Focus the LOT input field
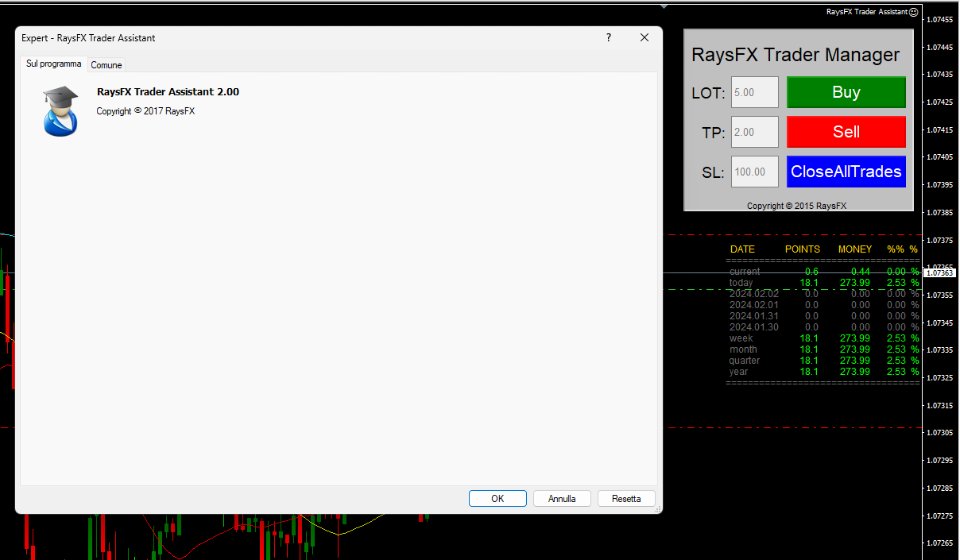 point(755,93)
